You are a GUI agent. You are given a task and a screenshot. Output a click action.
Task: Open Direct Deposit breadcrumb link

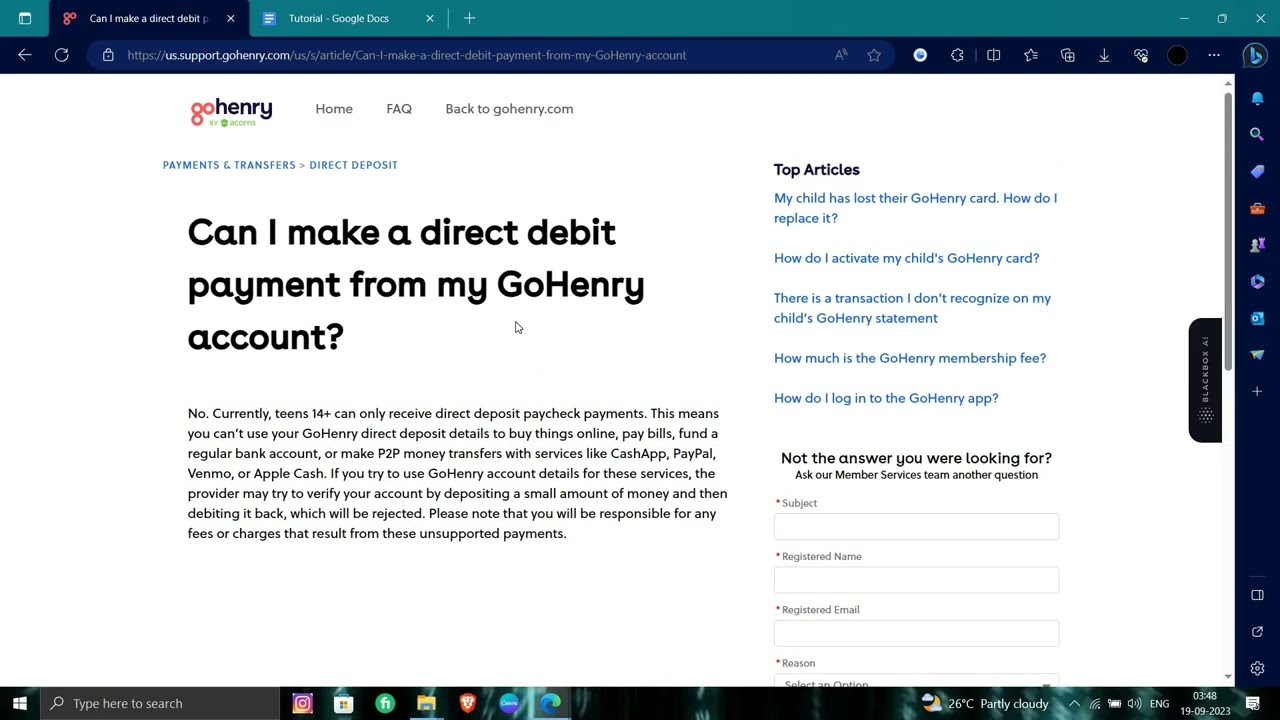[353, 165]
